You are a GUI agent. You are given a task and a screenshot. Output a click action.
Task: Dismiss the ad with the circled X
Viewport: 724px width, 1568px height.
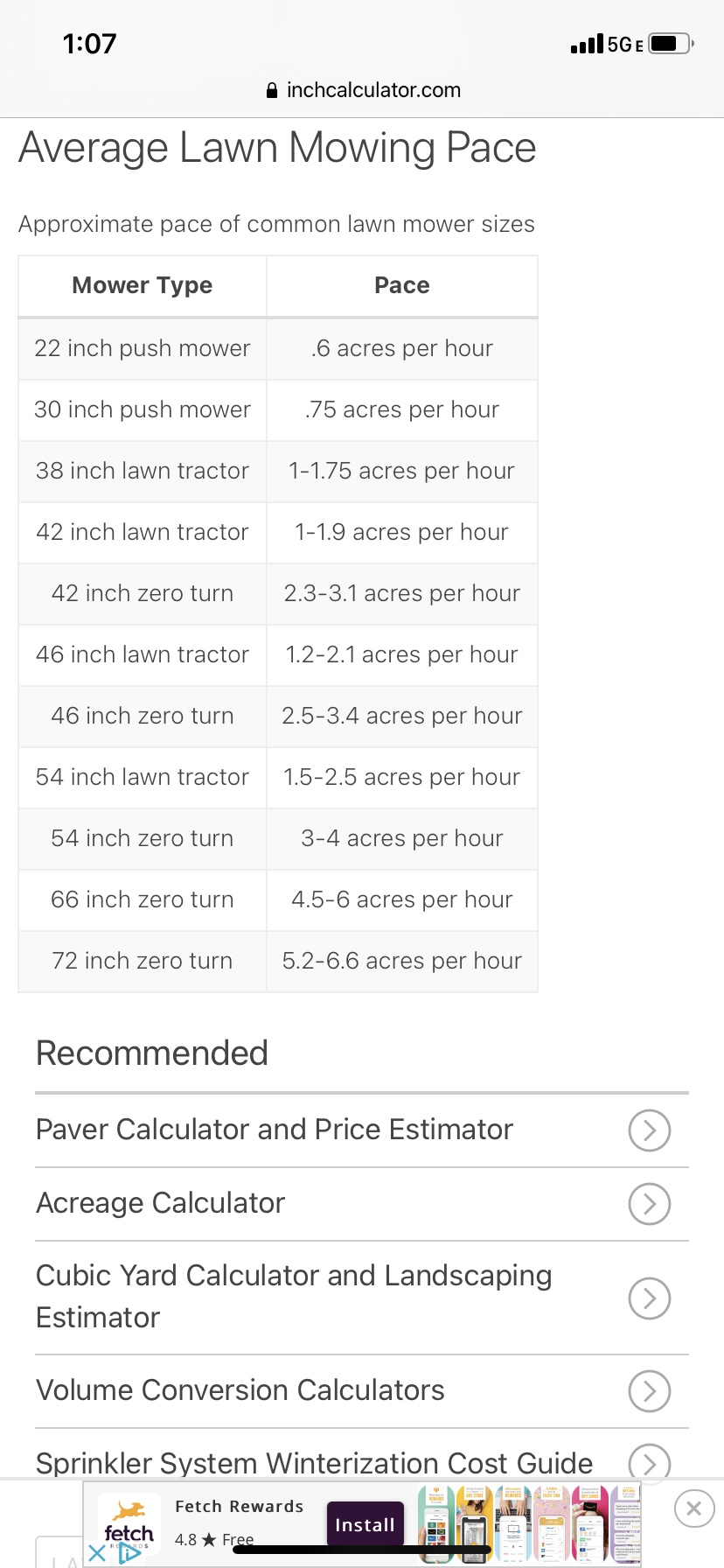(694, 1508)
